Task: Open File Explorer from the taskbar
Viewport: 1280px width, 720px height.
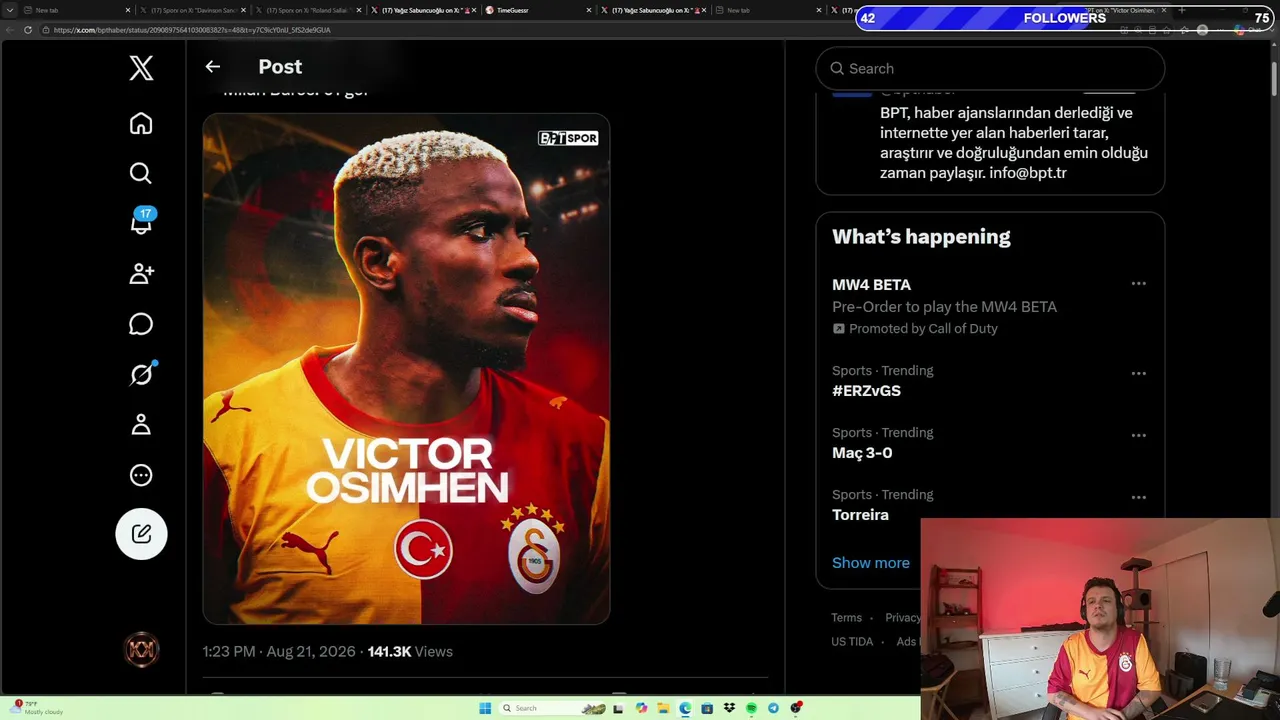Action: coord(663,708)
